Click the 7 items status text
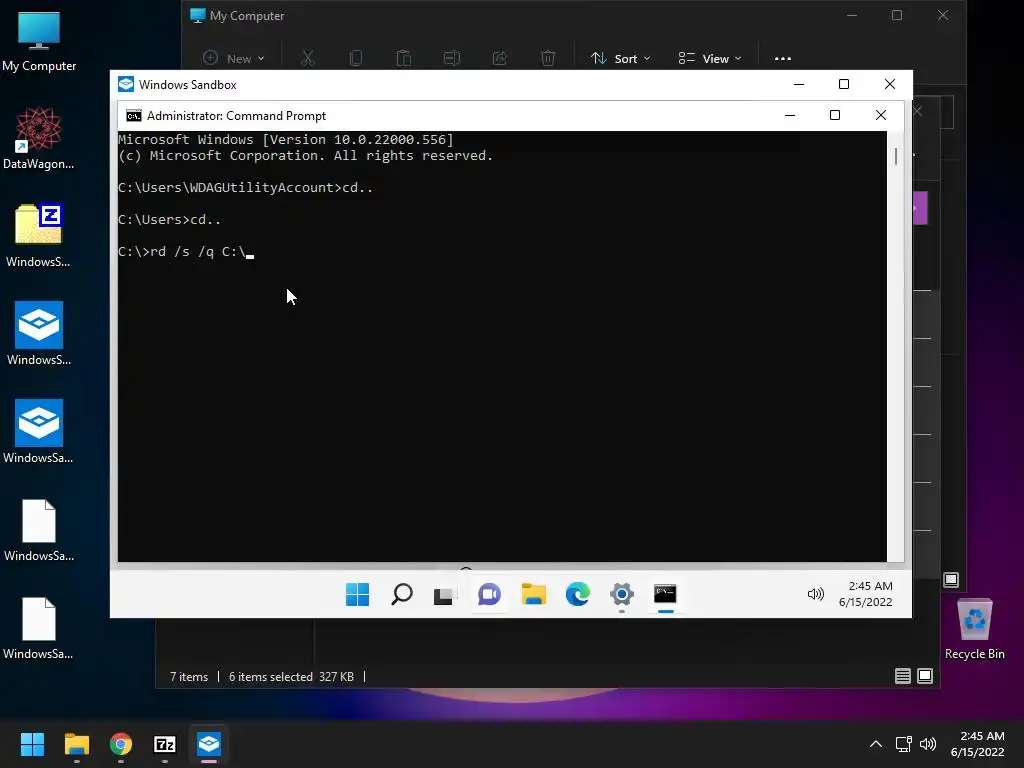Screen dimensions: 1024x768 189,677
